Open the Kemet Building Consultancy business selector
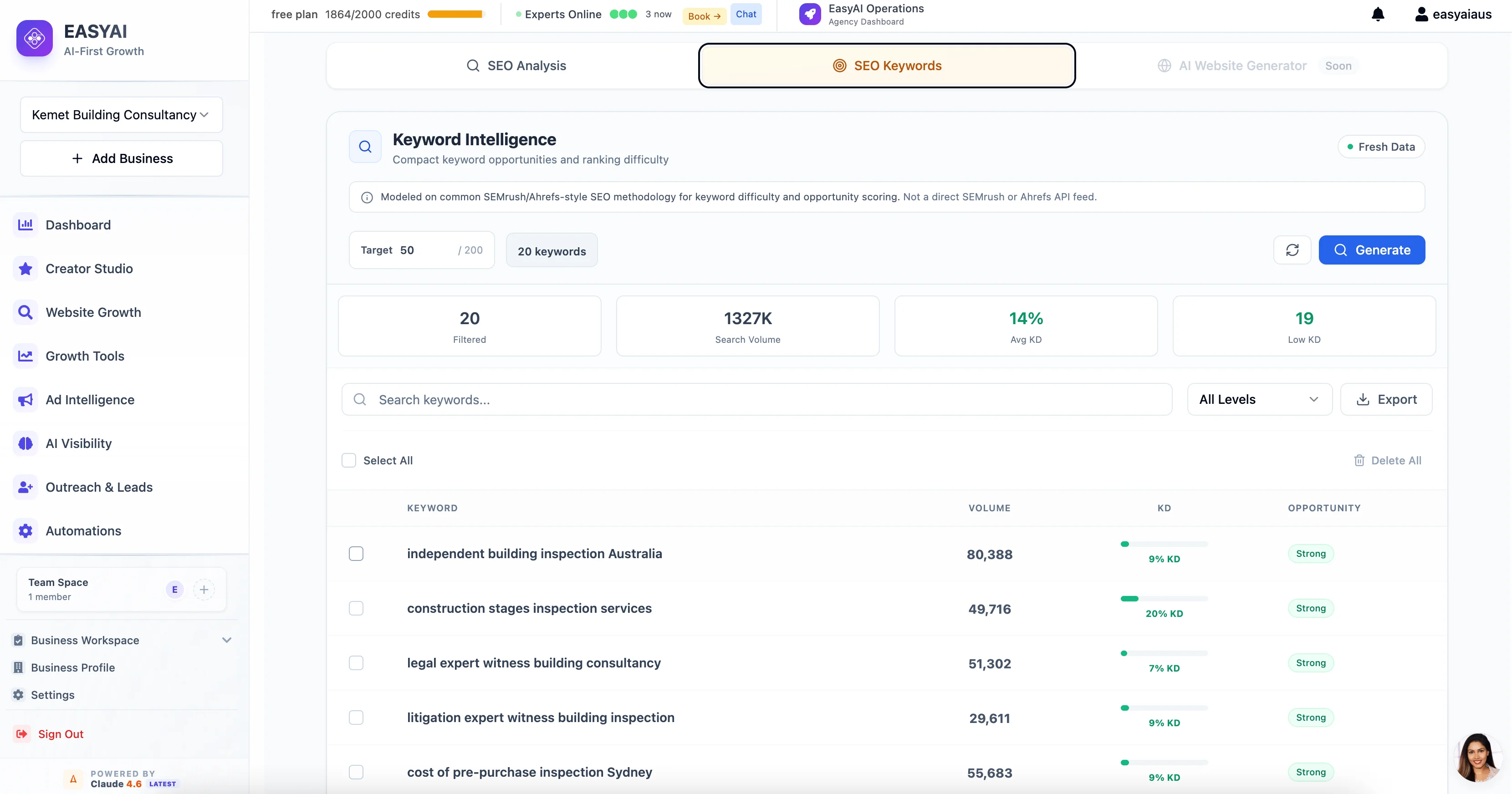This screenshot has width=1512, height=794. point(120,114)
